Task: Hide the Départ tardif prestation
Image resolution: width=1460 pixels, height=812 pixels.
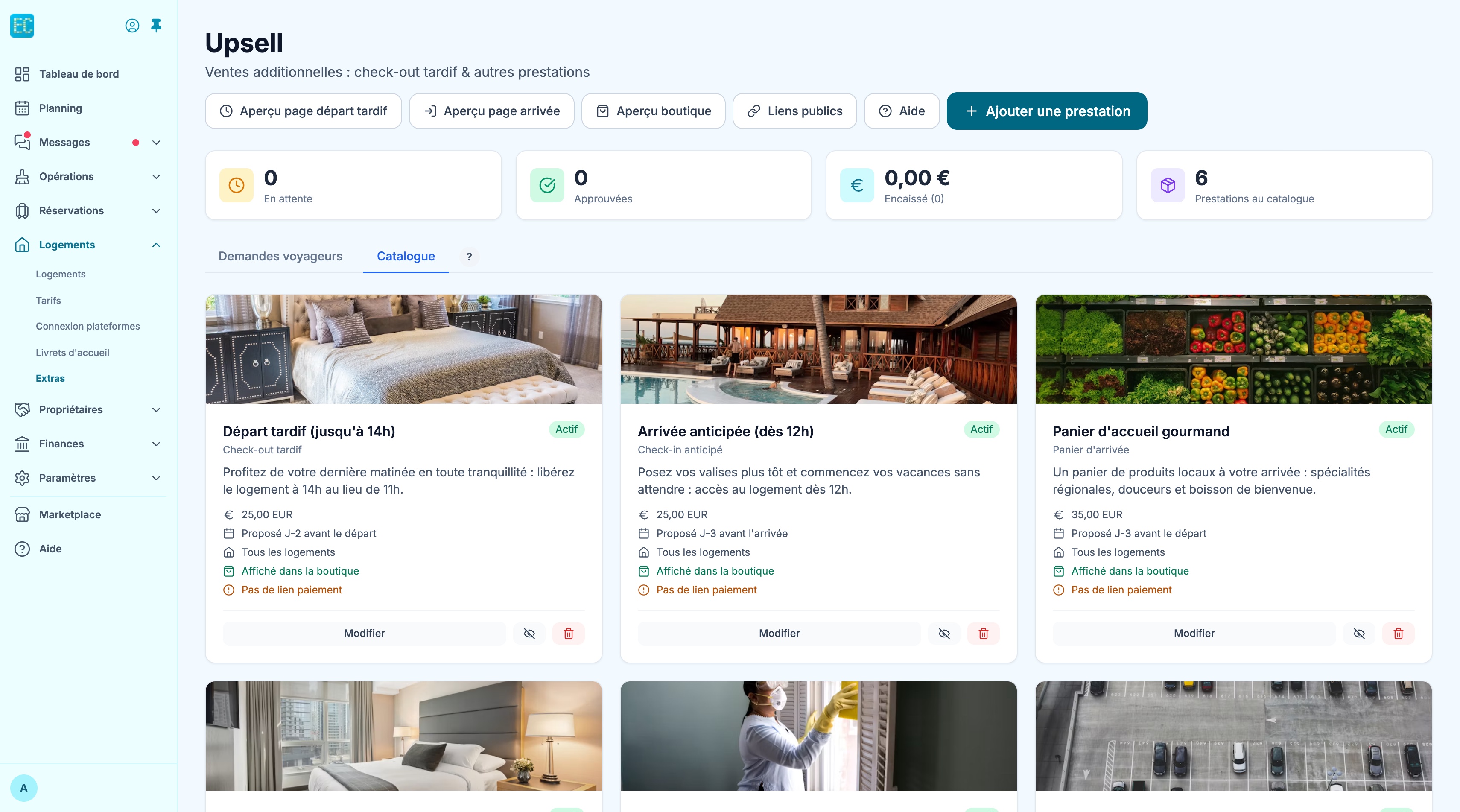Action: (529, 633)
